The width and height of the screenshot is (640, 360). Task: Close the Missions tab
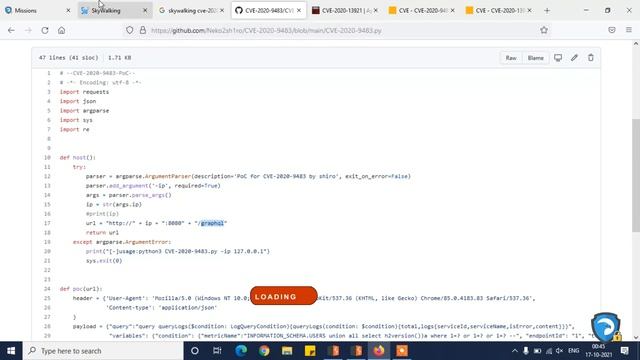pyautogui.click(x=68, y=11)
